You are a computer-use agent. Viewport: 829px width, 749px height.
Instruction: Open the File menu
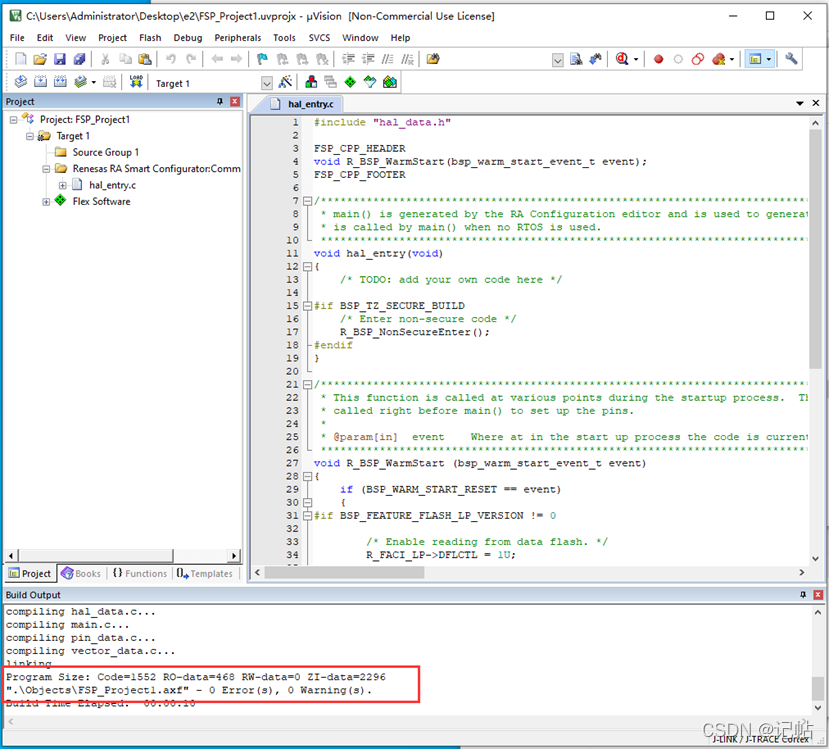click(x=17, y=38)
